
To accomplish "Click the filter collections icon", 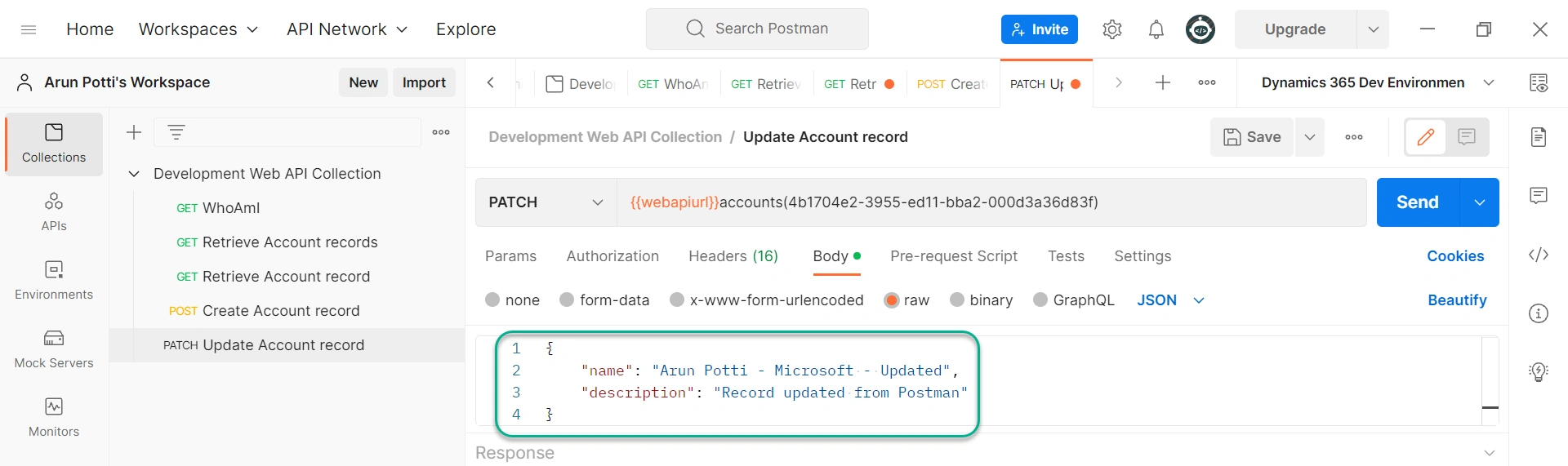I will (176, 132).
